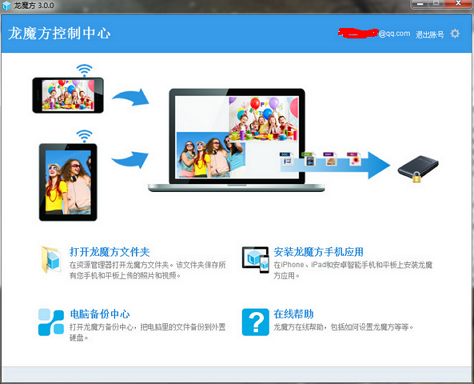The height and width of the screenshot is (384, 474).
Task: Open the 在线帮助 link
Action: [294, 314]
